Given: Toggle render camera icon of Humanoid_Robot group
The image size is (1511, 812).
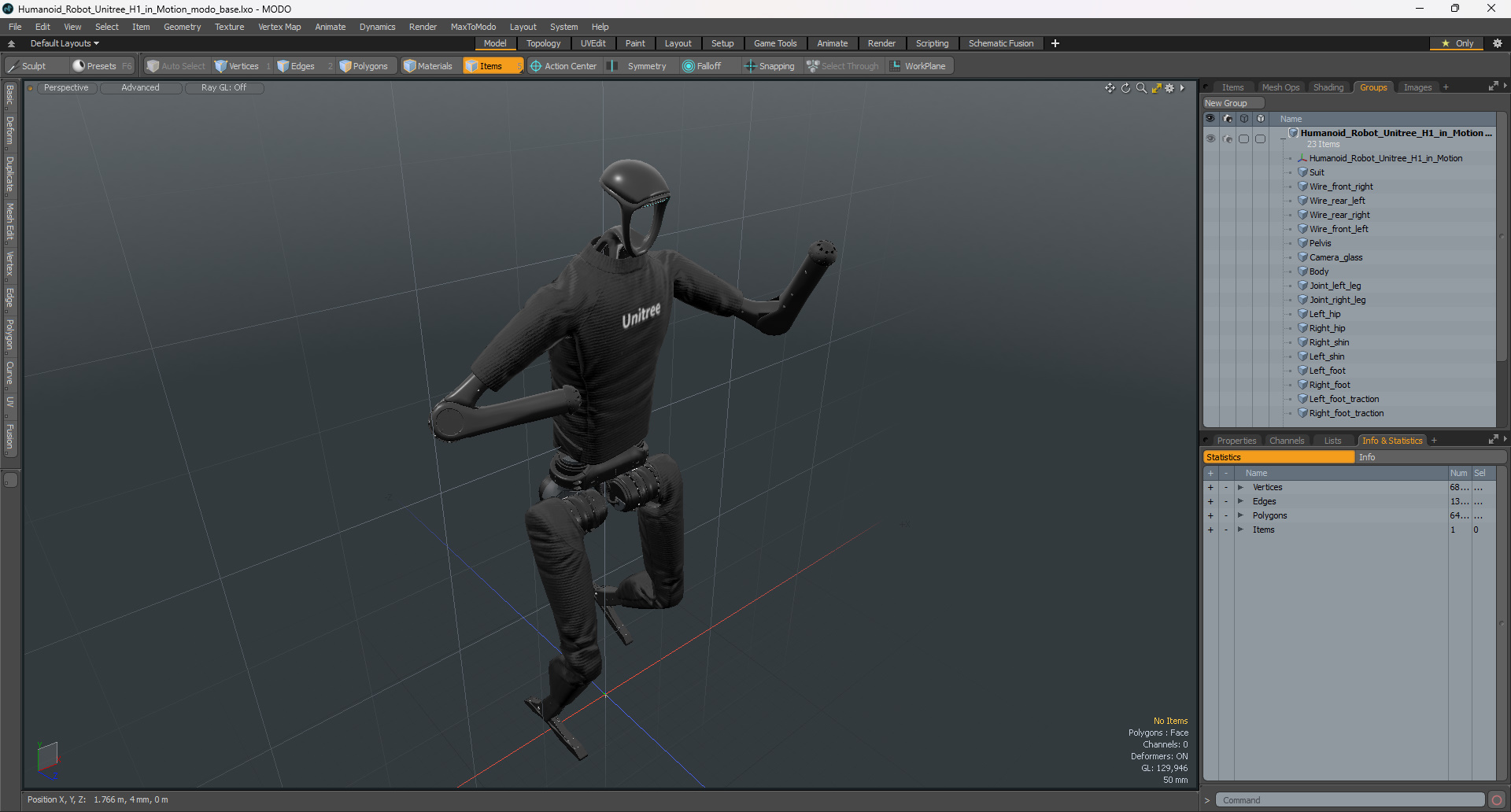Looking at the screenshot, I should coord(1228,138).
